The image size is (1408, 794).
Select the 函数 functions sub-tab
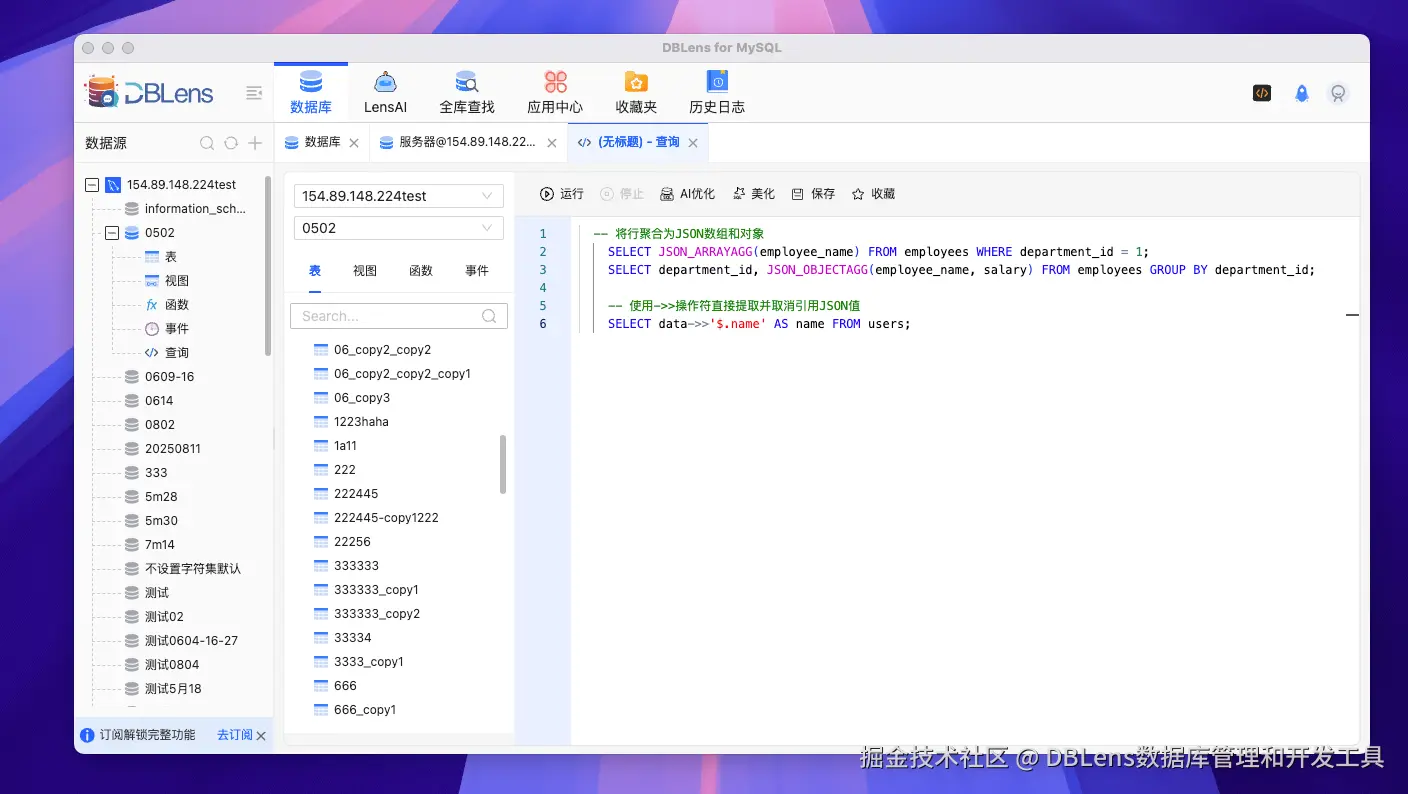(x=421, y=271)
